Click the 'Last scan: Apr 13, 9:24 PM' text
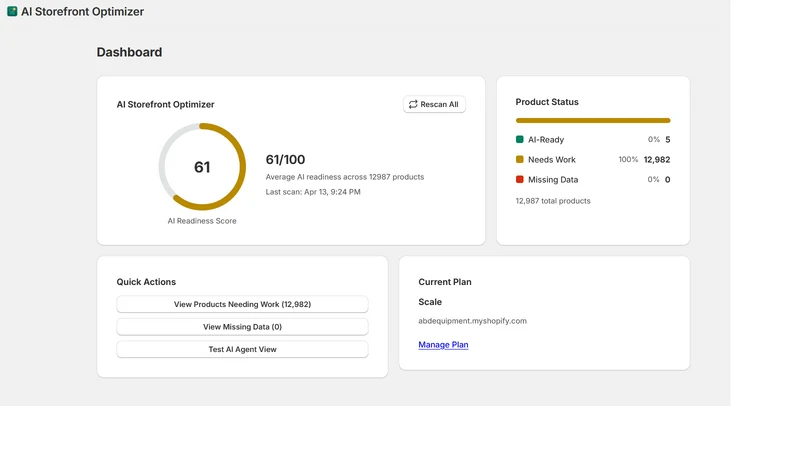This screenshot has height=450, width=800. pos(313,192)
